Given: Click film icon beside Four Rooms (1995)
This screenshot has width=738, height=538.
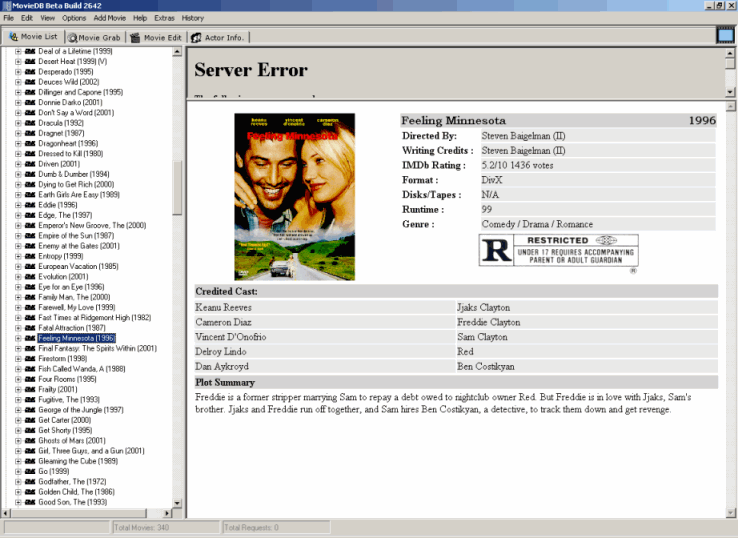Looking at the screenshot, I should pos(30,379).
